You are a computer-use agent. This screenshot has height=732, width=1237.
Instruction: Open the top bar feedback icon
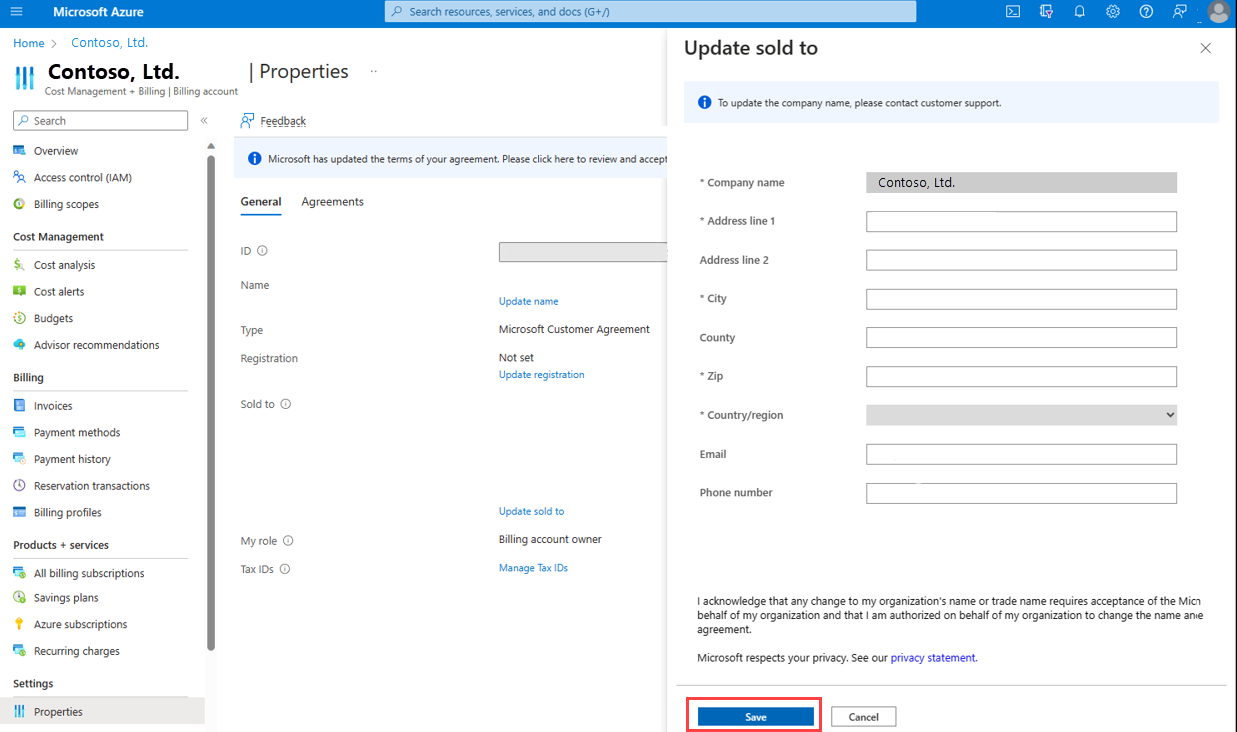[x=1180, y=12]
